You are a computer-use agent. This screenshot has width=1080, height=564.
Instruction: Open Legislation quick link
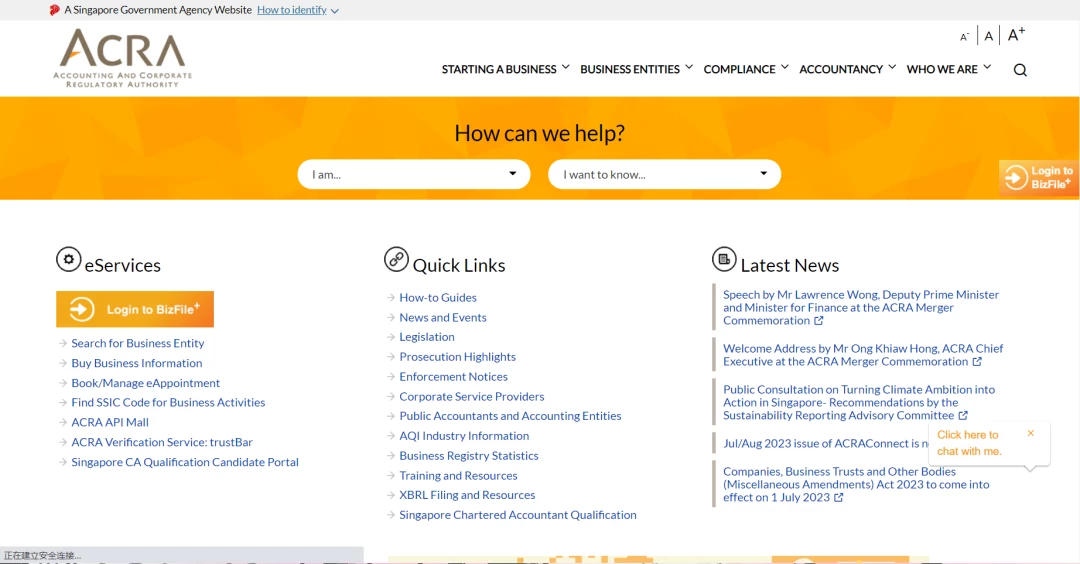pyautogui.click(x=427, y=337)
